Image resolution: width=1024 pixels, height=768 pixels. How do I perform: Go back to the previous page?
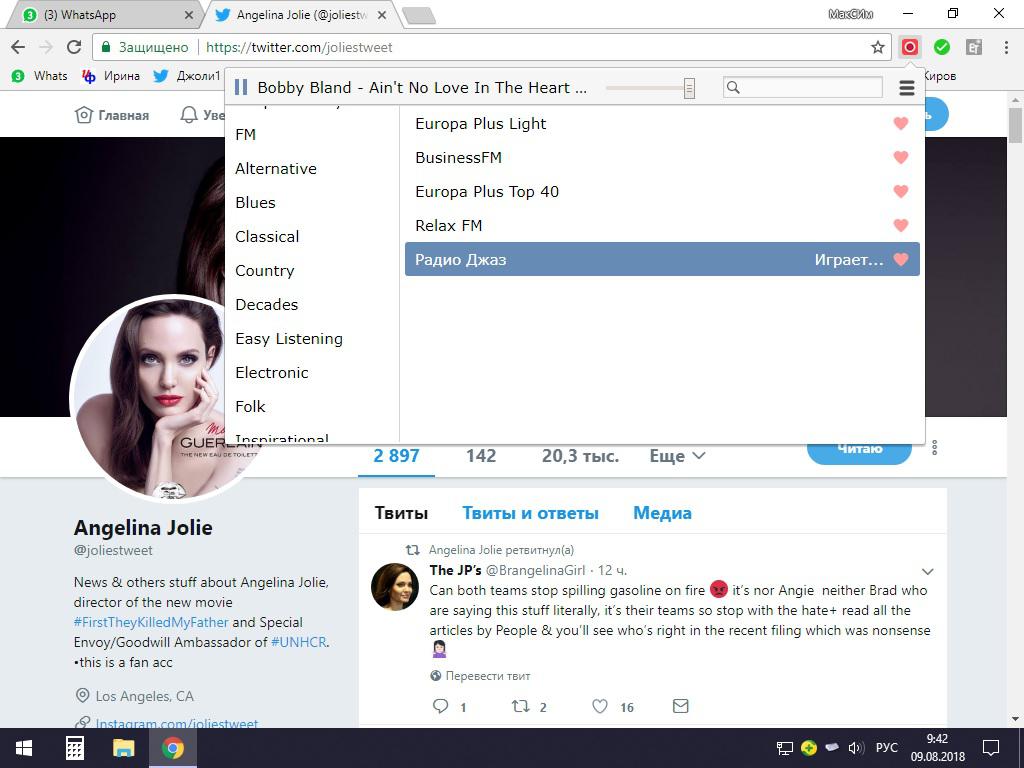[18, 47]
